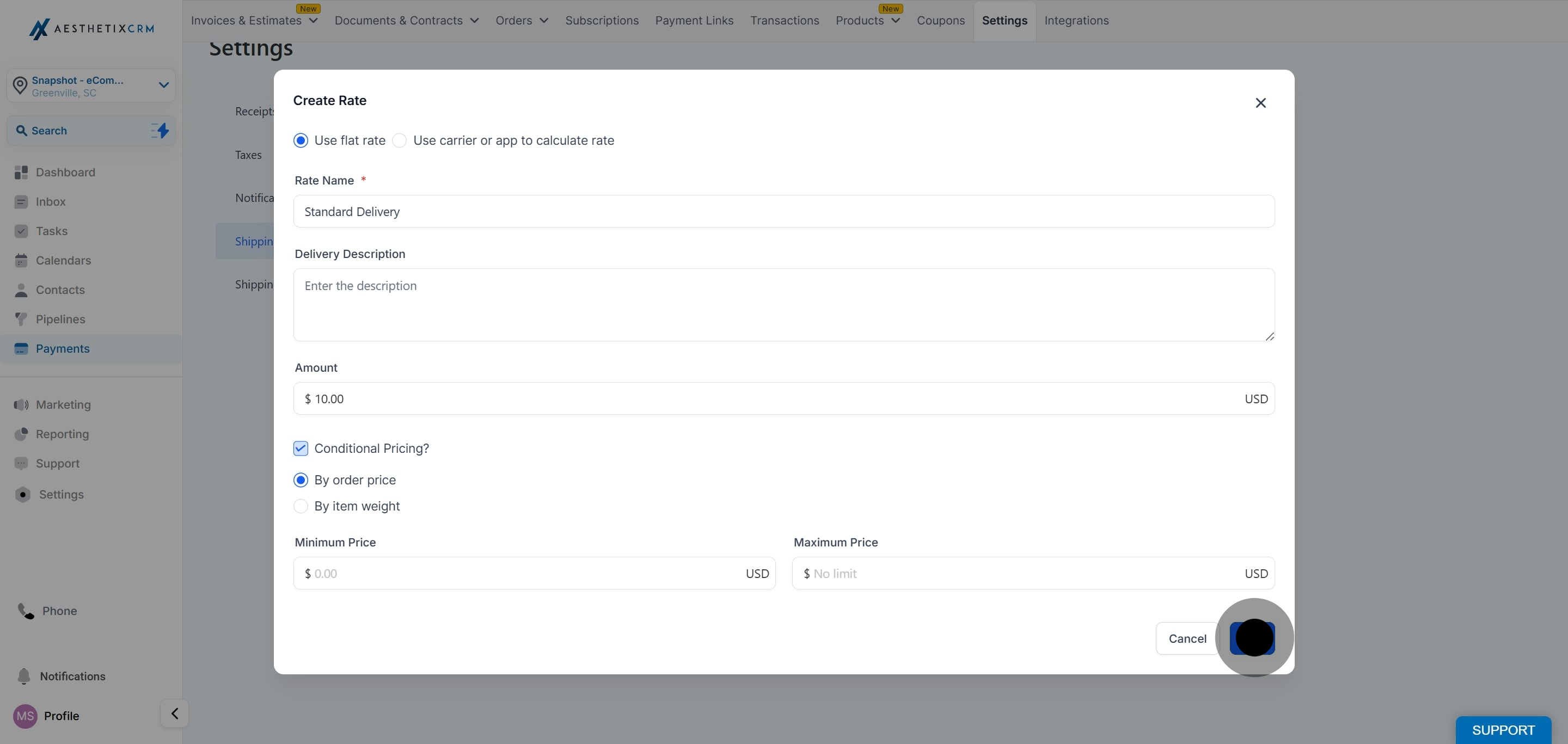Screen dimensions: 1568x744
Task: Open Inbox via its sidebar icon
Action: pyautogui.click(x=21, y=202)
